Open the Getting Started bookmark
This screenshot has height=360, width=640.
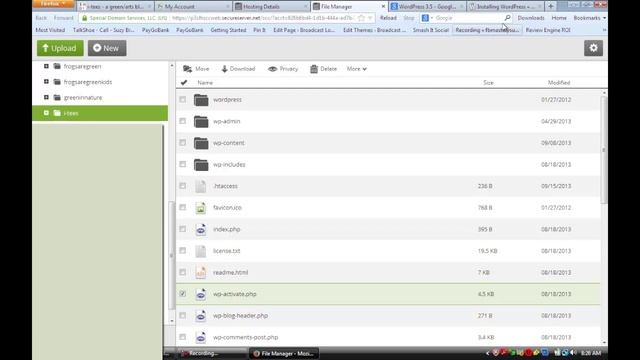pyautogui.click(x=228, y=30)
